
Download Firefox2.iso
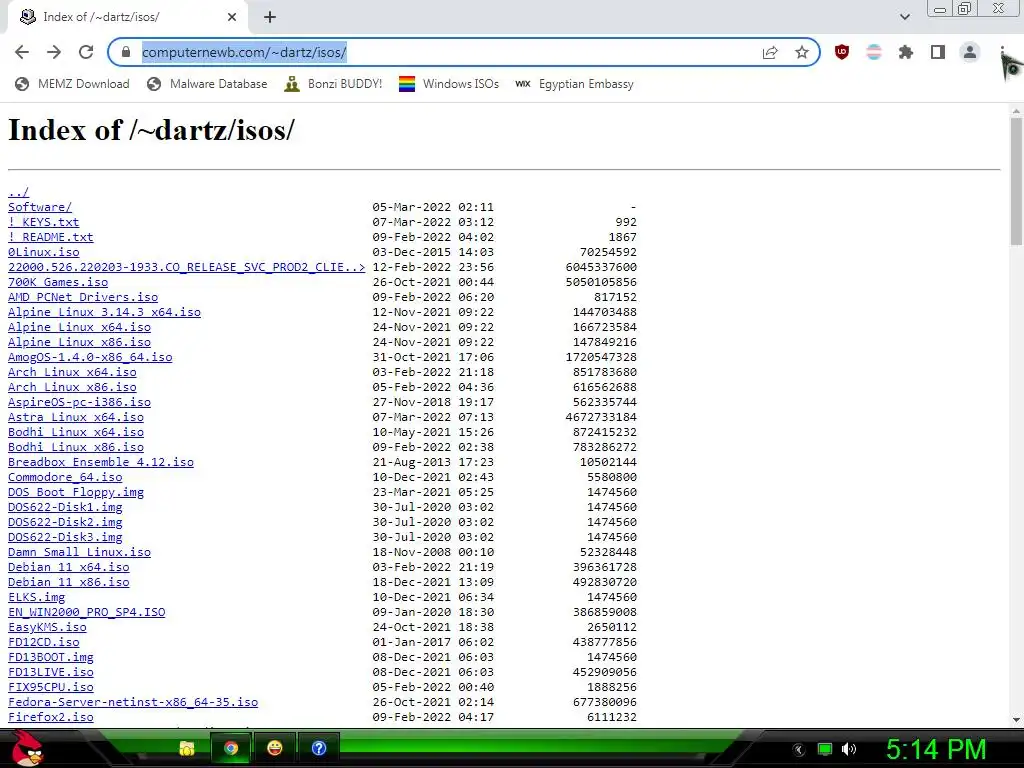click(51, 718)
